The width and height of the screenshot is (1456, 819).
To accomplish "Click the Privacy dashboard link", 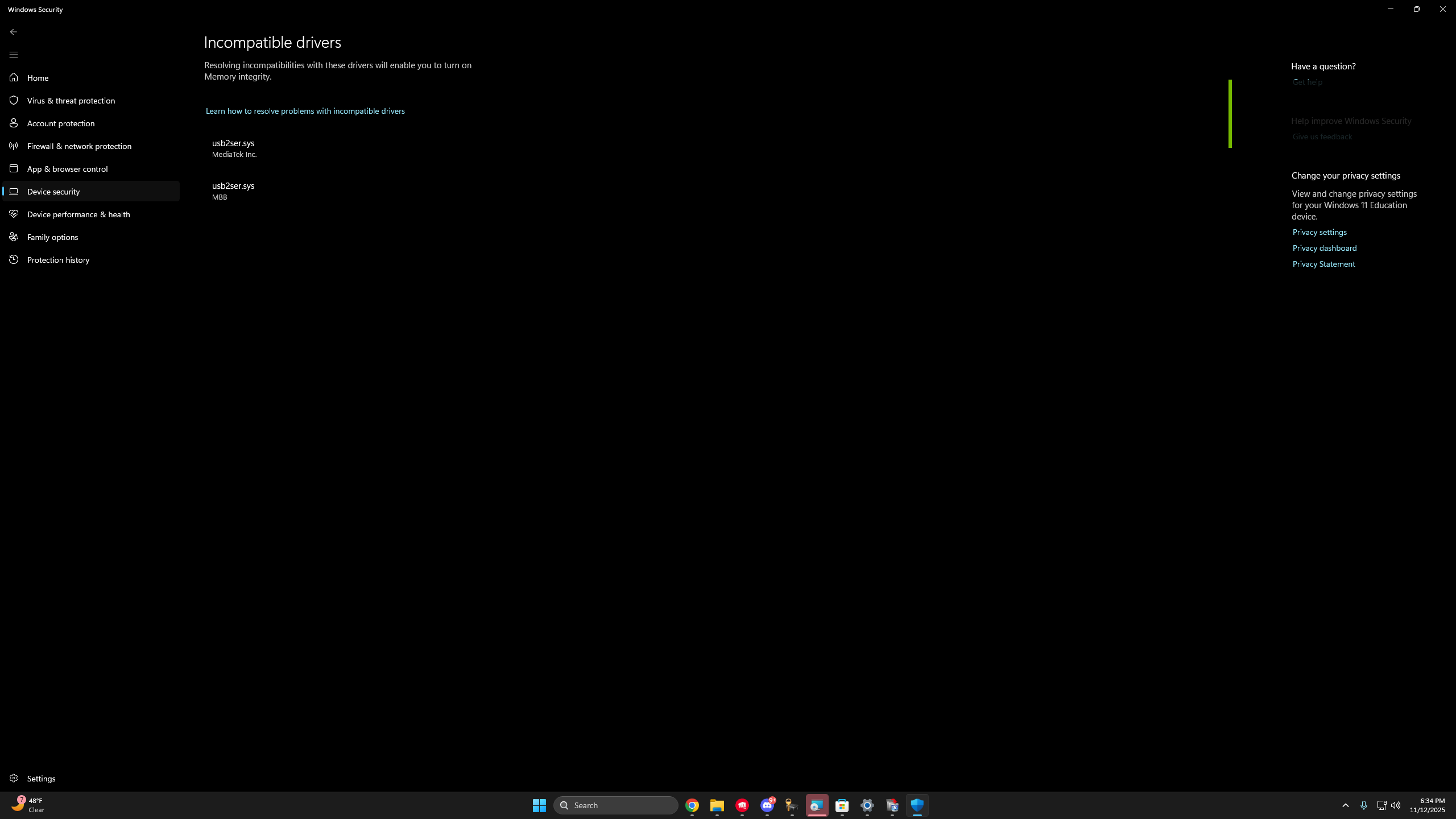I will click(x=1324, y=248).
